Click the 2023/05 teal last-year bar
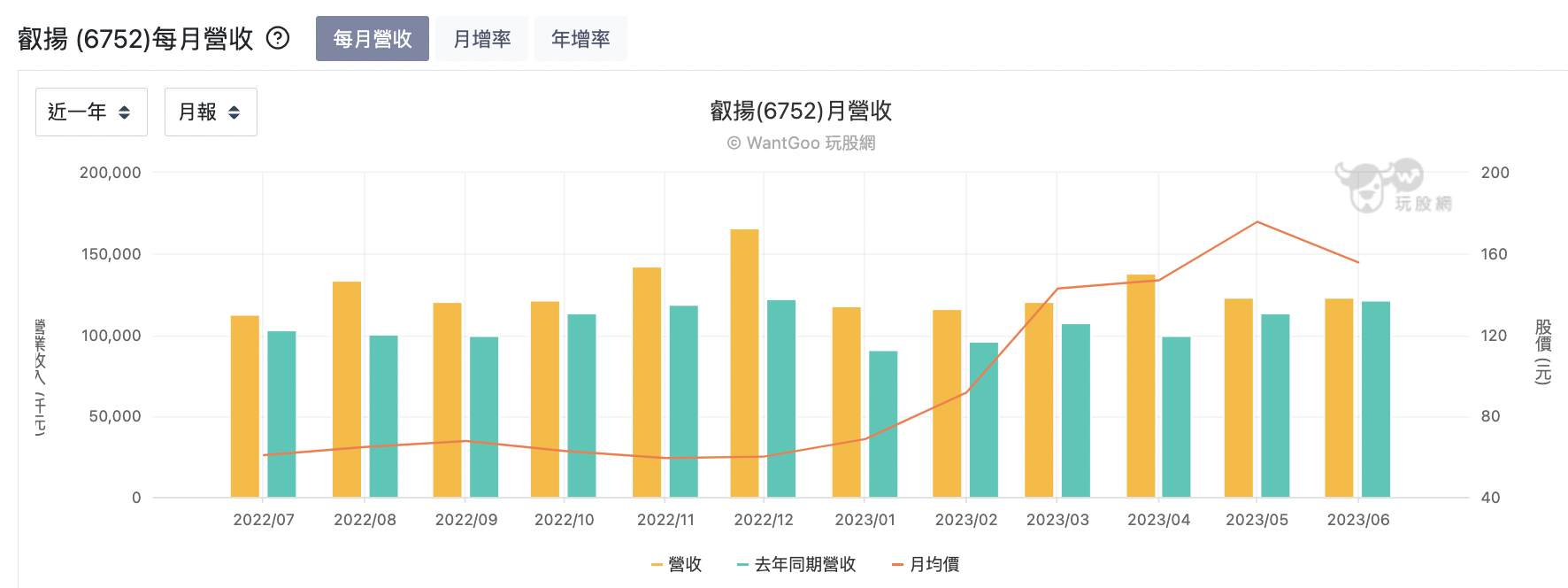The image size is (1568, 588). point(1275,406)
